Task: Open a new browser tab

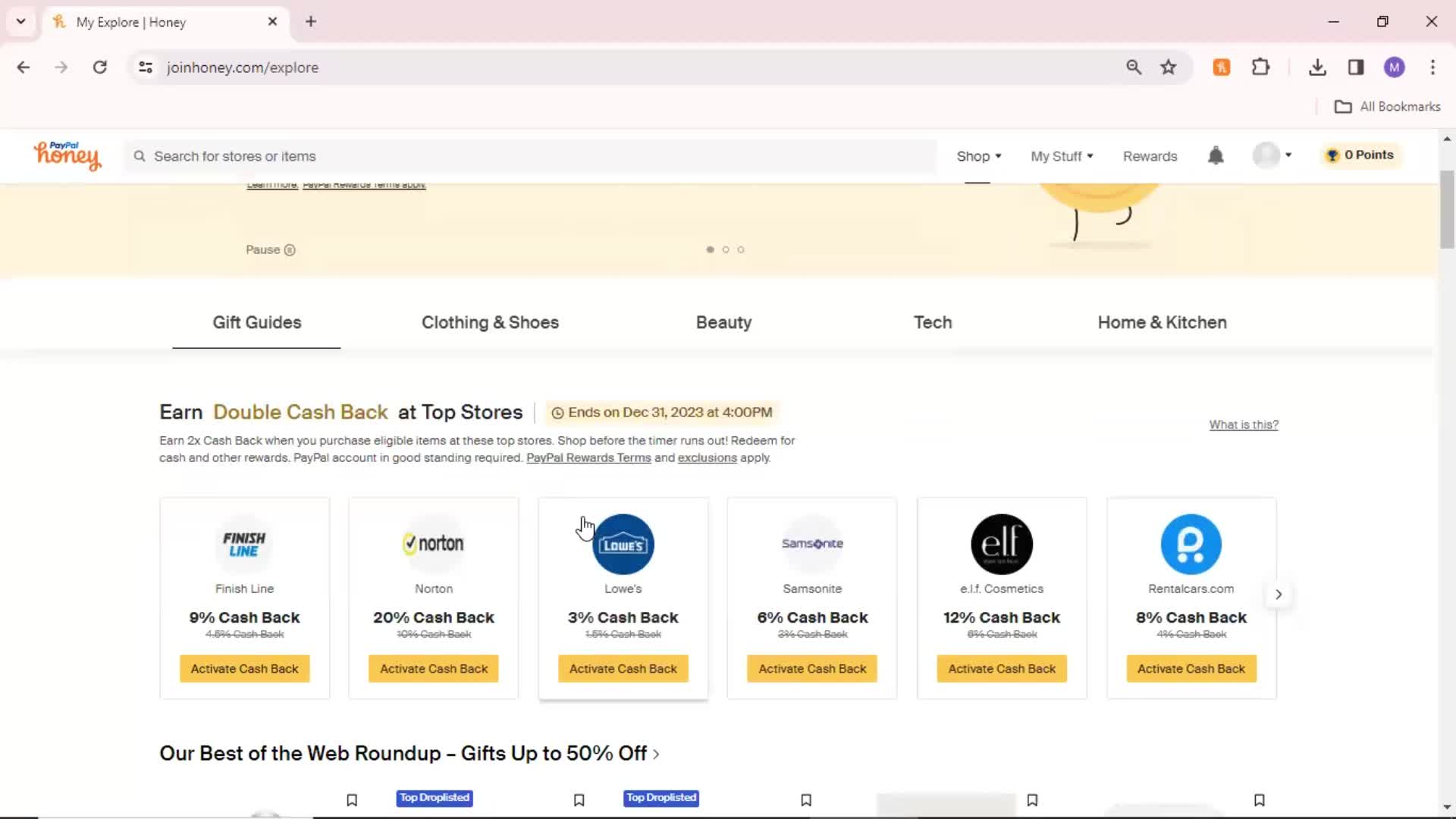Action: 311,21
